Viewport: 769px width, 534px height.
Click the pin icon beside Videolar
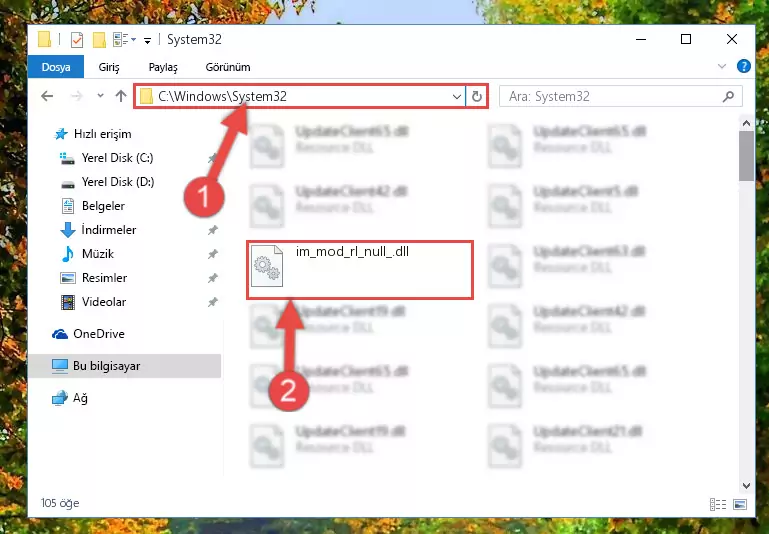pos(212,302)
